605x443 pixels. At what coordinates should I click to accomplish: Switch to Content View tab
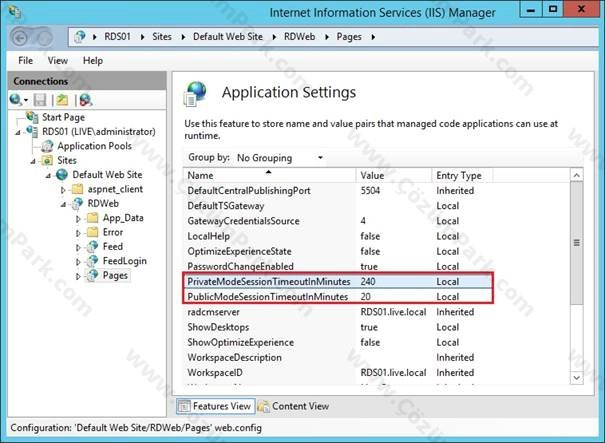pyautogui.click(x=294, y=406)
